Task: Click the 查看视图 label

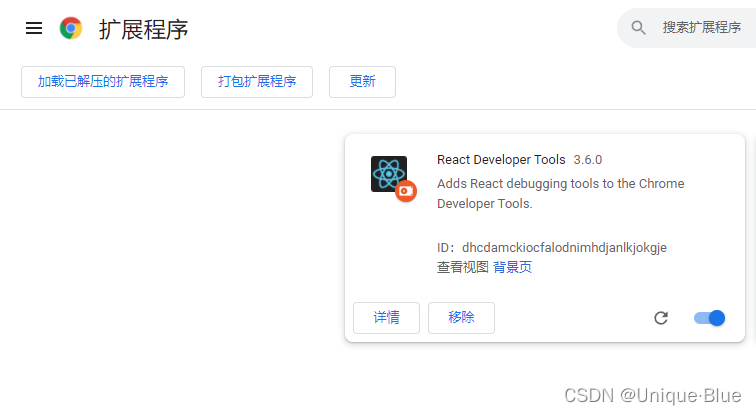Action: tap(463, 267)
